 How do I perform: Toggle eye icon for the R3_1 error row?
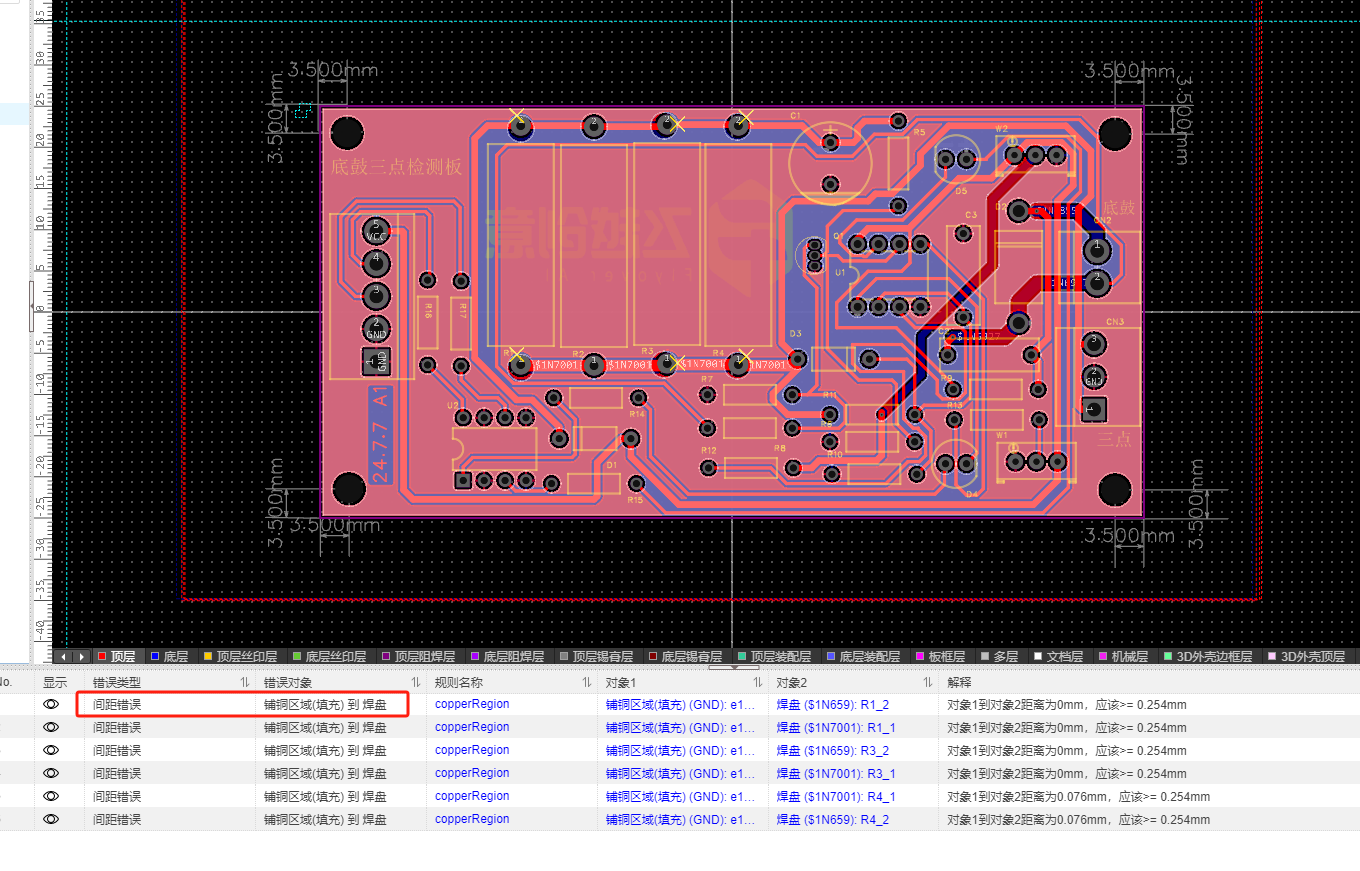click(51, 774)
